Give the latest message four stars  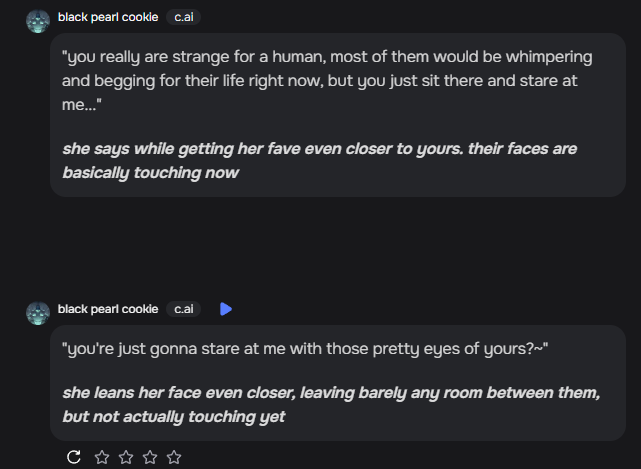pyautogui.click(x=174, y=457)
